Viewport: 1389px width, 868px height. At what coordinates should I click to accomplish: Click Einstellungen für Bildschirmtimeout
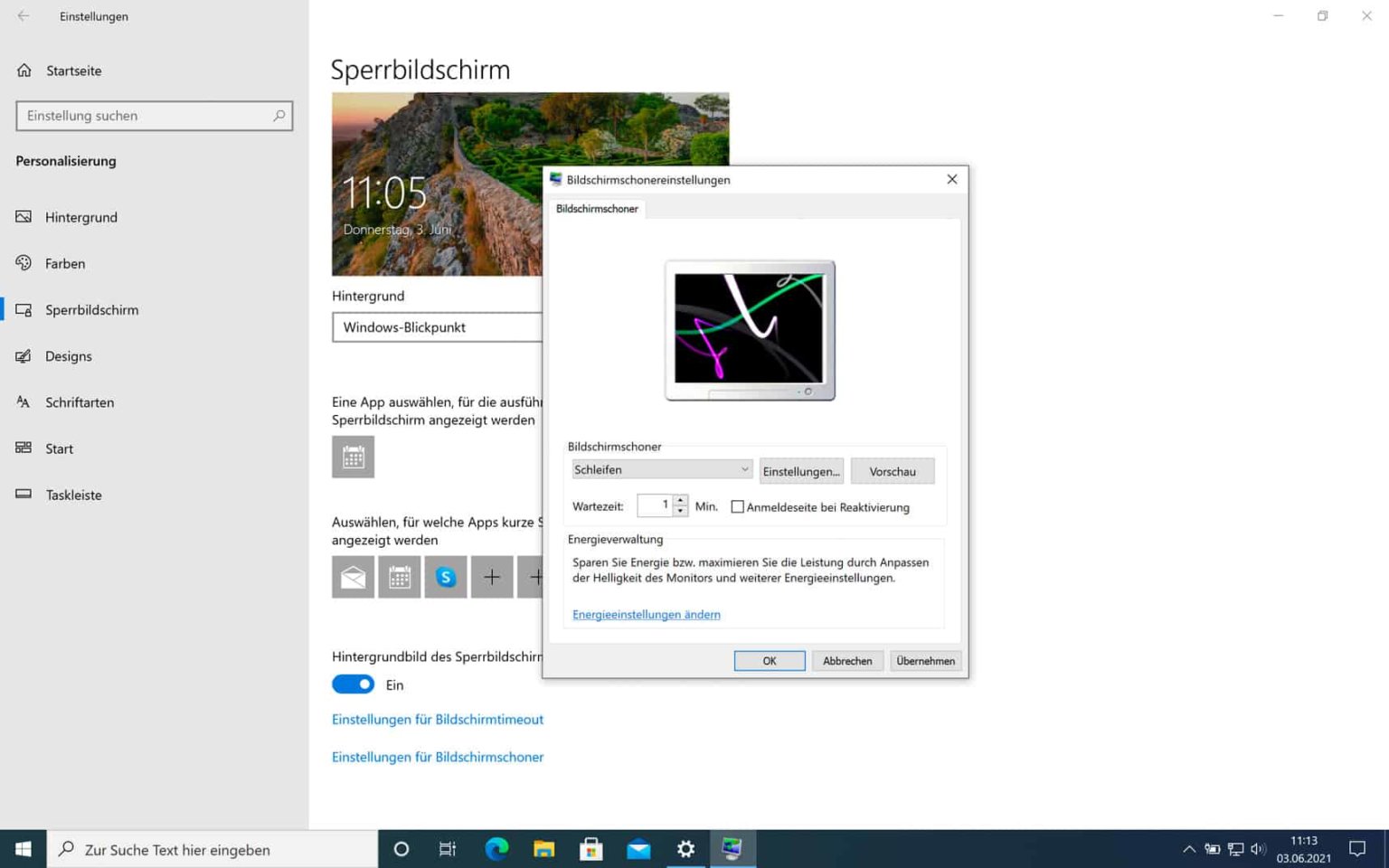(438, 719)
